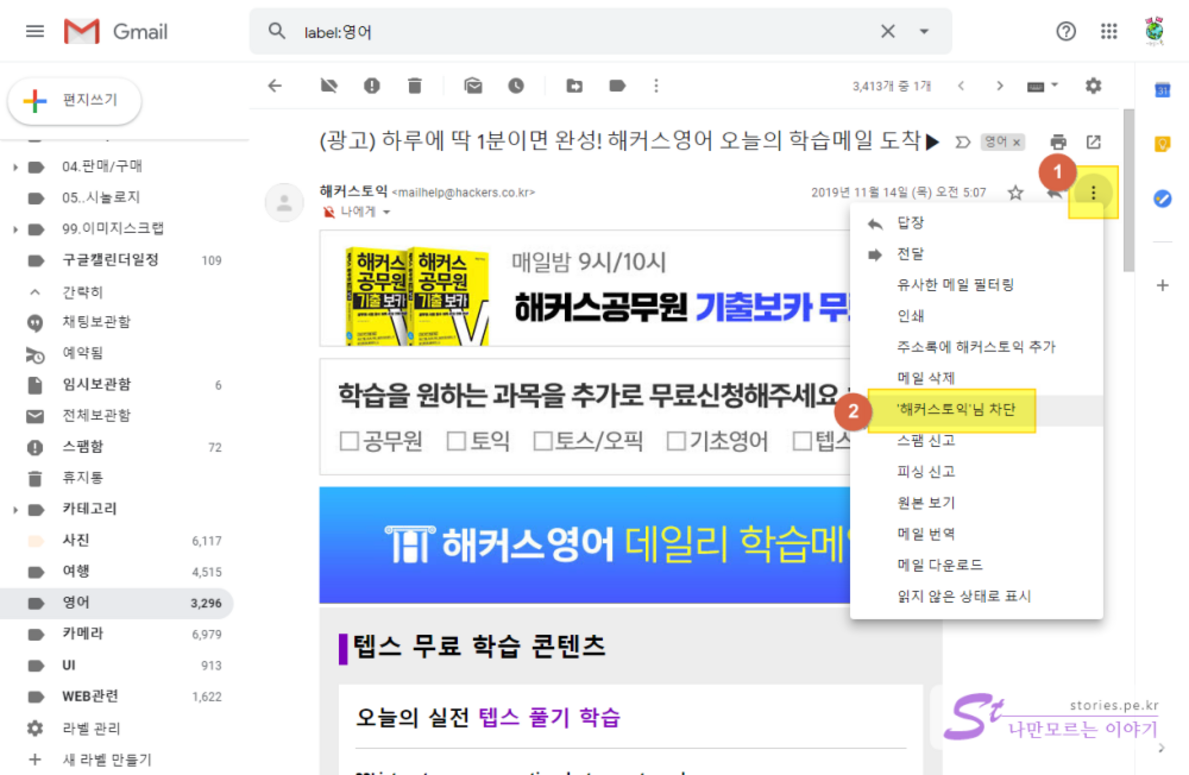
Task: Remove the 영어 label chip from email
Action: [x=1017, y=143]
